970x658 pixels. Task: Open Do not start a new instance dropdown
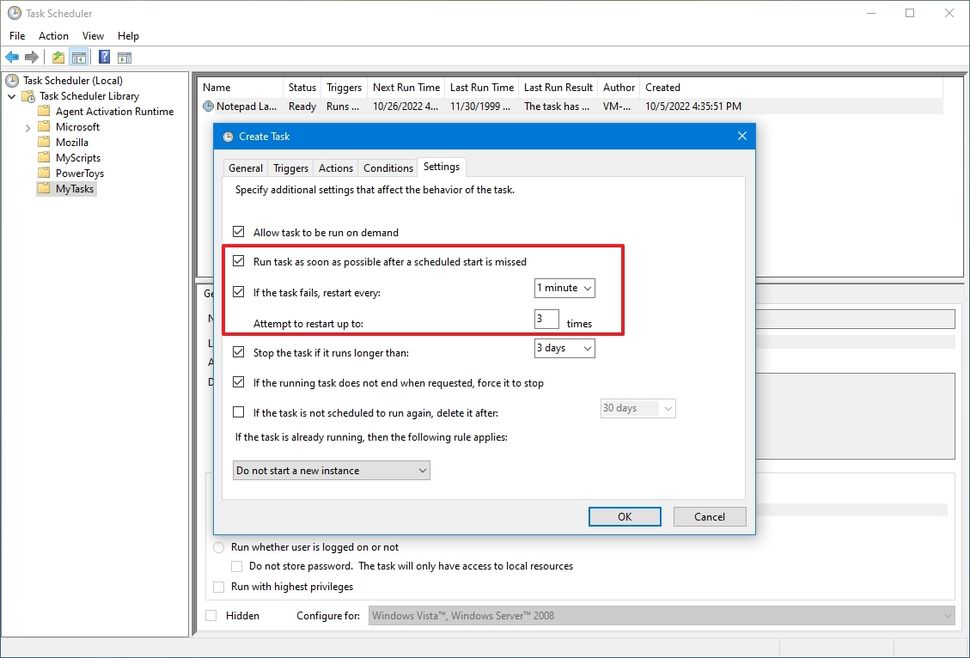(331, 470)
